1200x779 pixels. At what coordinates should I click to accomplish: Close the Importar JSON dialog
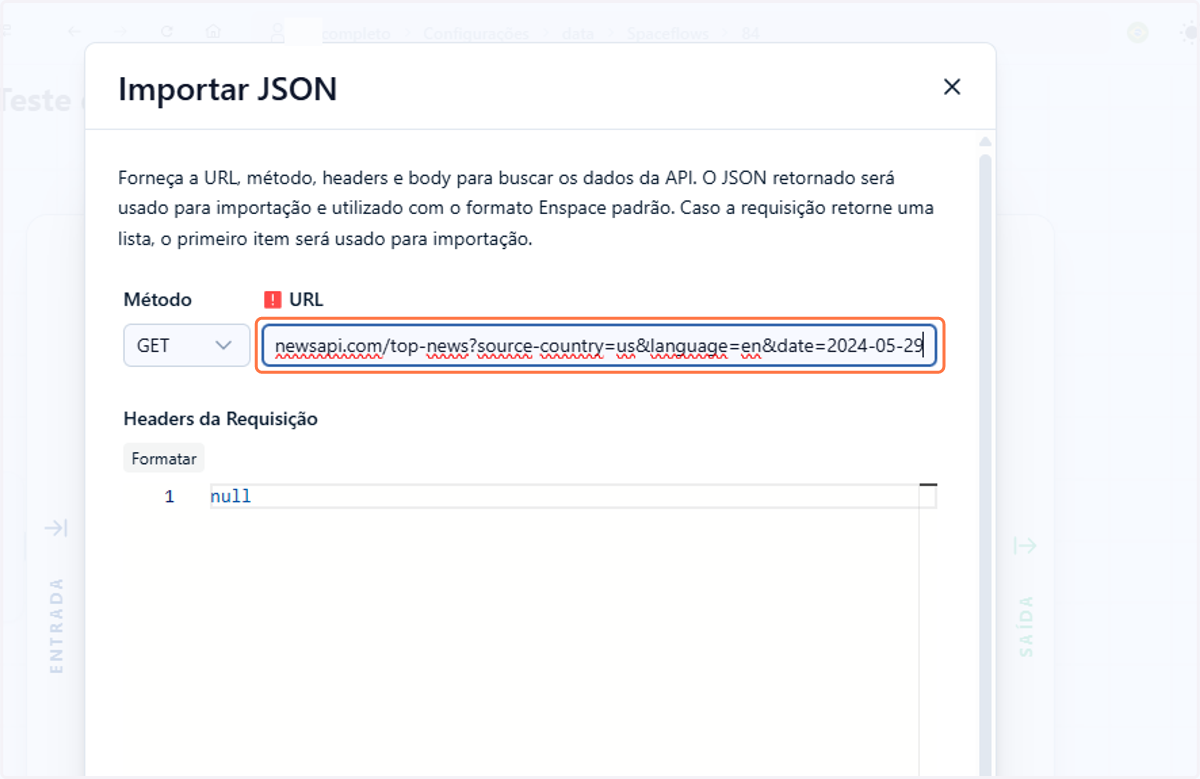tap(952, 87)
